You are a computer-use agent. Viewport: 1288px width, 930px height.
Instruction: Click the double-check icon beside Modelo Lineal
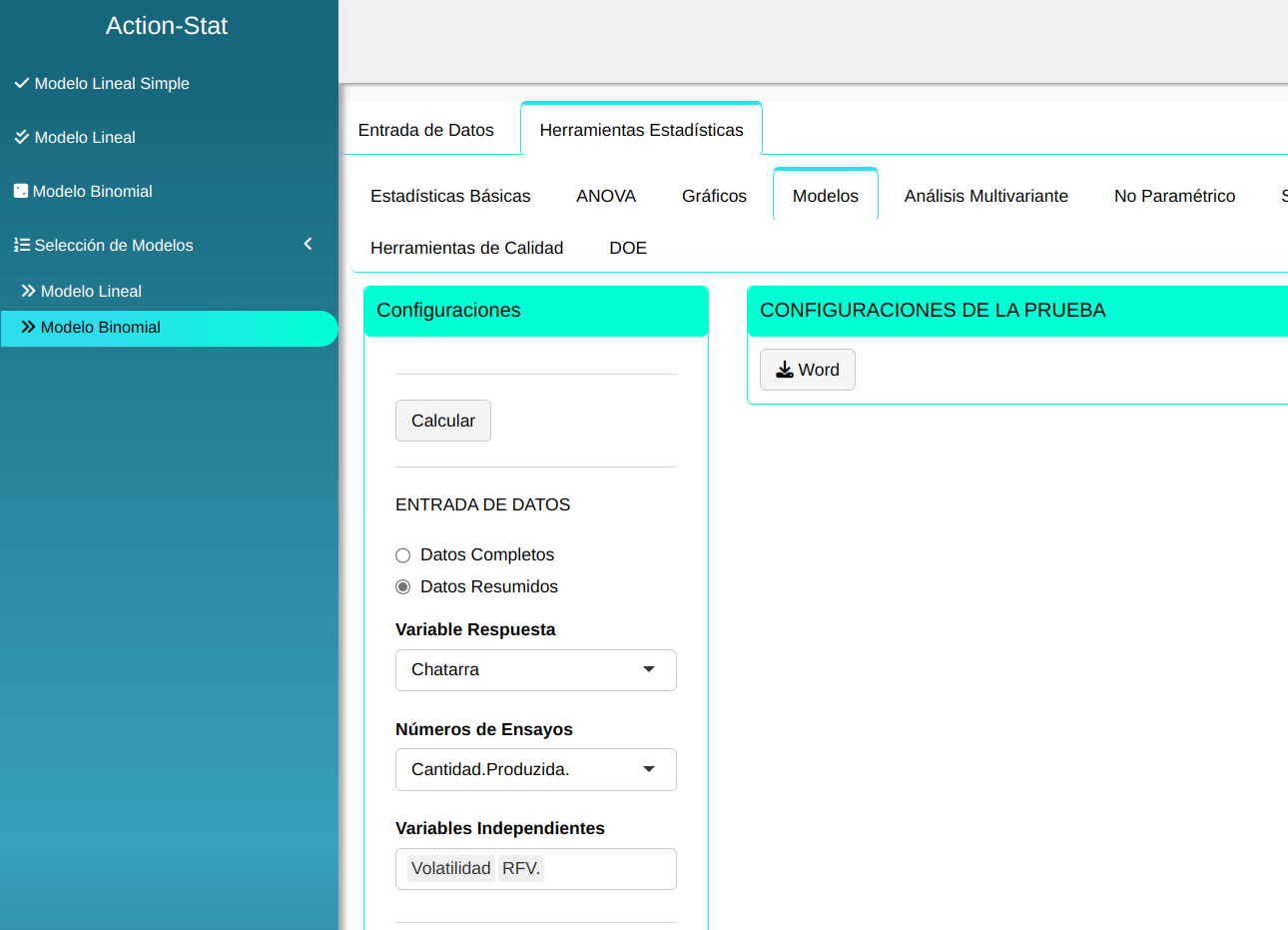pyautogui.click(x=21, y=137)
